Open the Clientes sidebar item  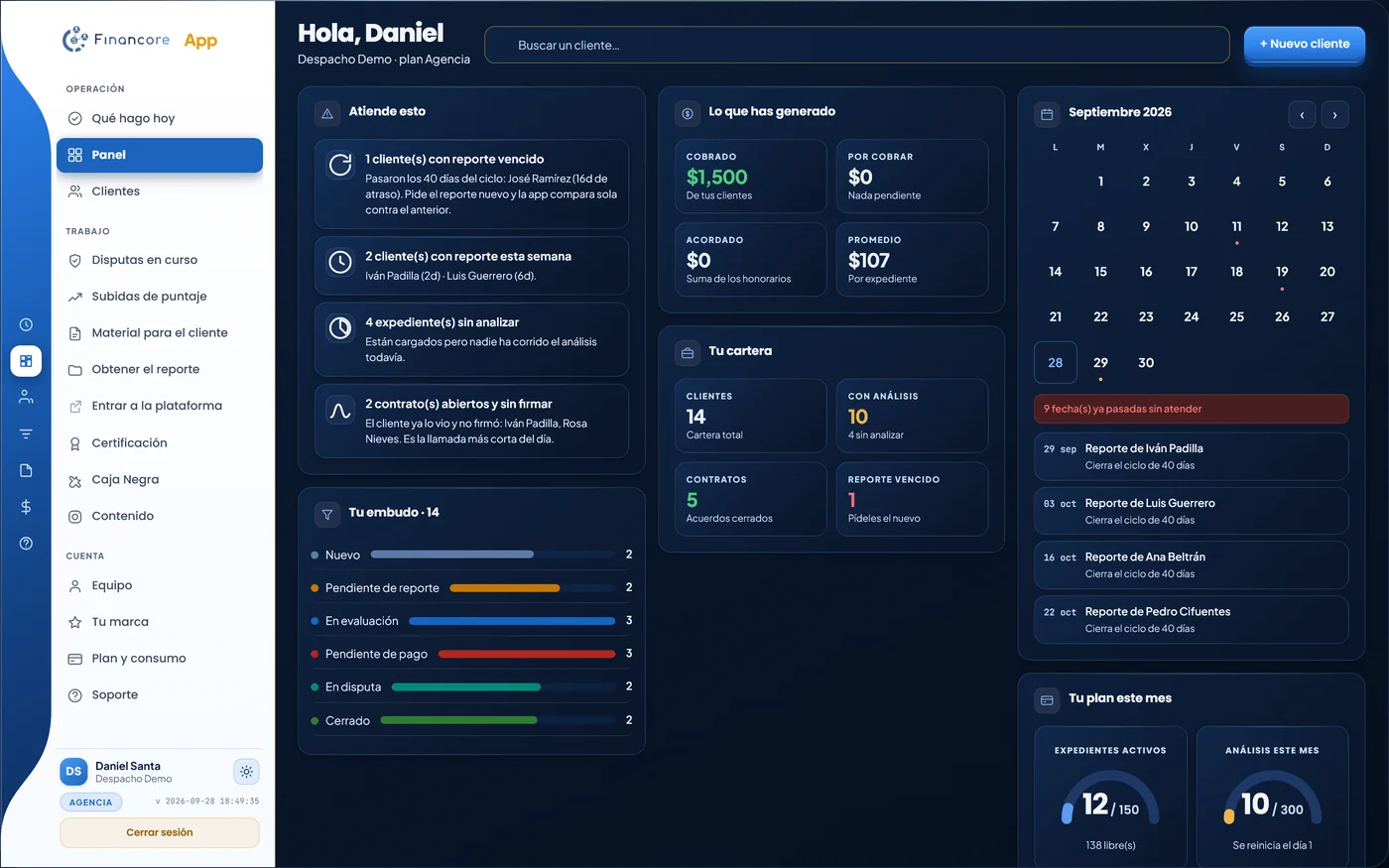[160, 191]
